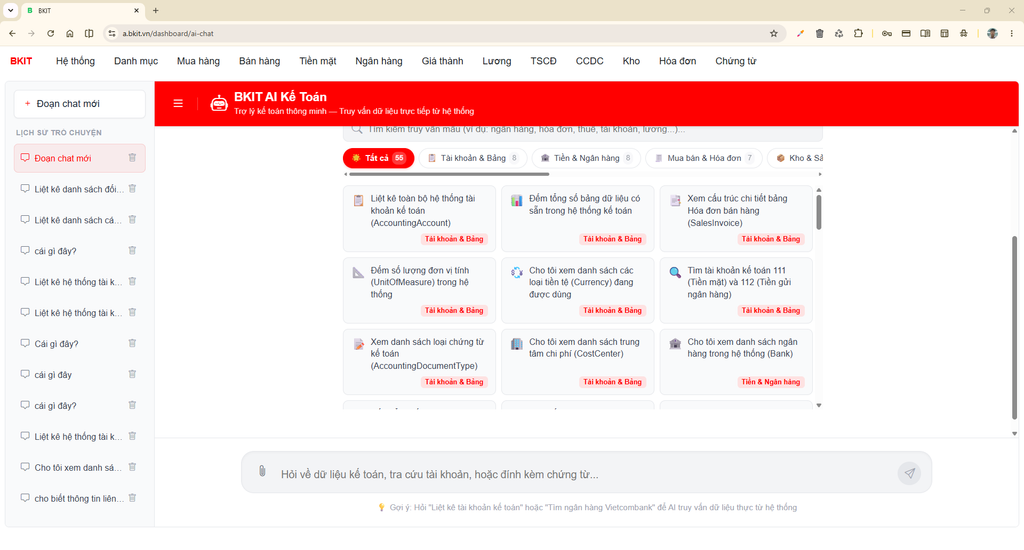Click the browser reload icon
Screen dimensions: 1024x550
pyautogui.click(x=50, y=33)
